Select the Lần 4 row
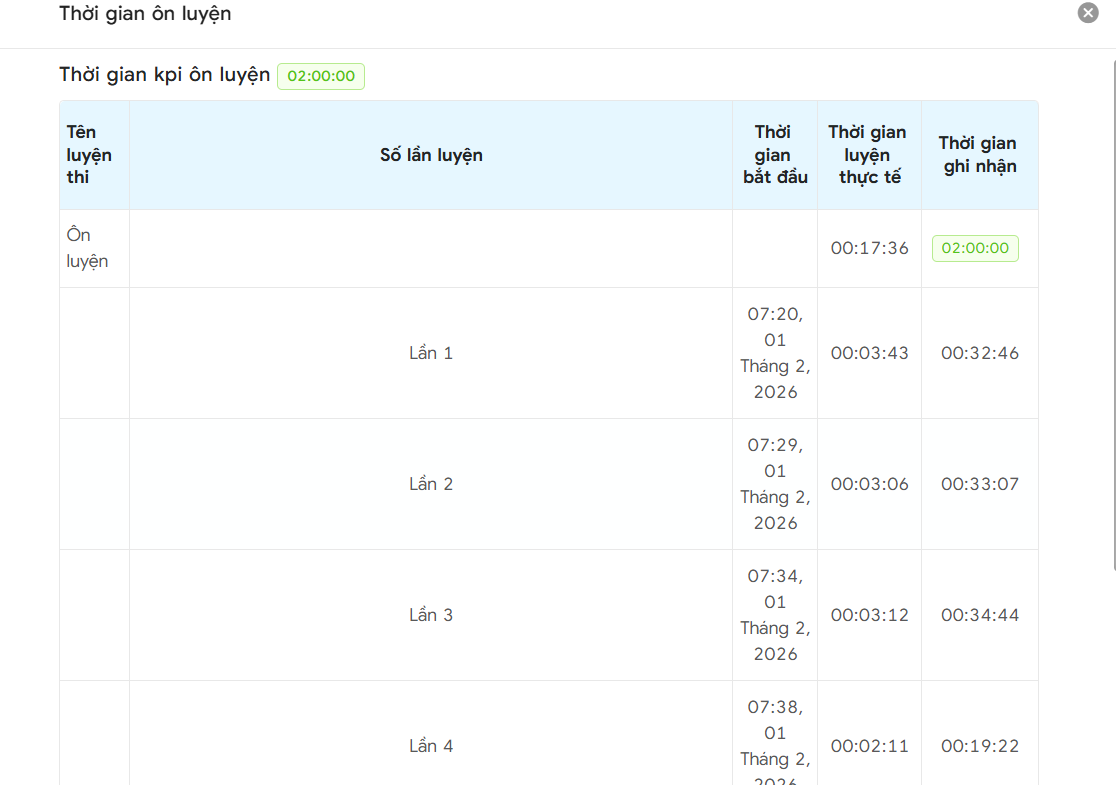The image size is (1116, 785). (x=549, y=733)
